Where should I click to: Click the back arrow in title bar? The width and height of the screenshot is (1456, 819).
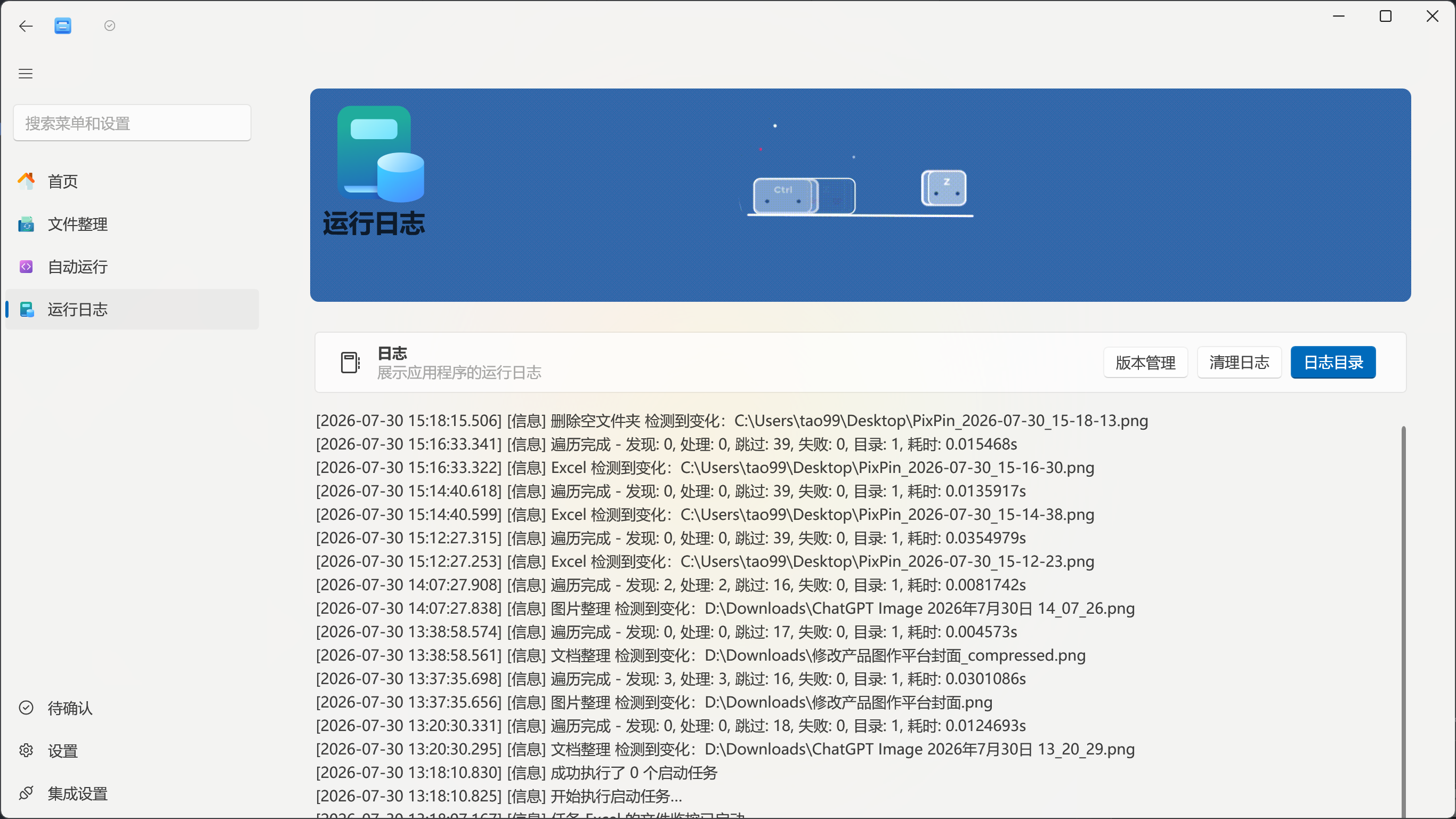tap(26, 26)
